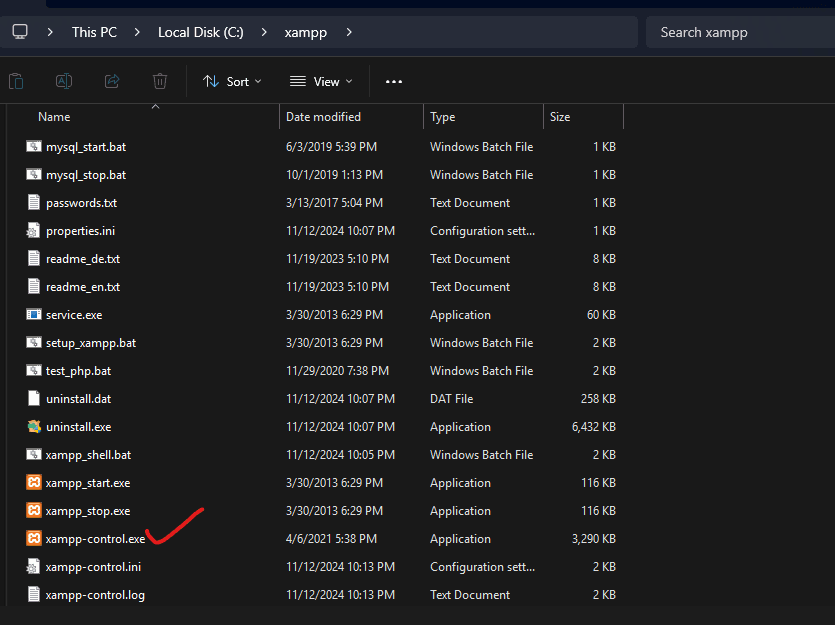Click the xampp-control.log file icon
Image resolution: width=835 pixels, height=625 pixels.
(x=34, y=595)
